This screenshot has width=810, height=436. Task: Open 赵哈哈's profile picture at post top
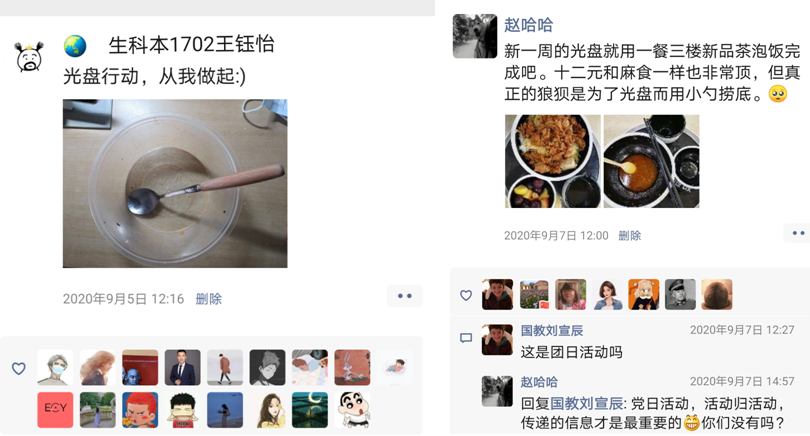[475, 36]
